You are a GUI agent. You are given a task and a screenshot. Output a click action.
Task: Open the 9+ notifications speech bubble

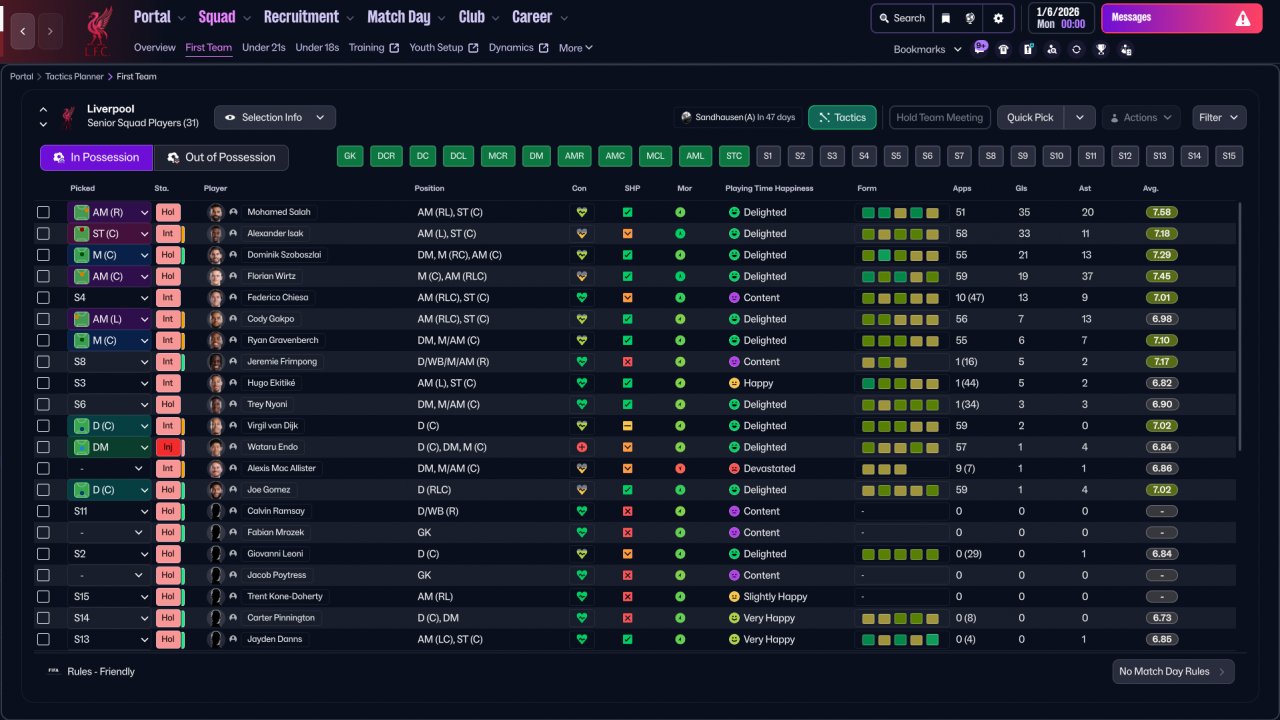pyautogui.click(x=980, y=47)
